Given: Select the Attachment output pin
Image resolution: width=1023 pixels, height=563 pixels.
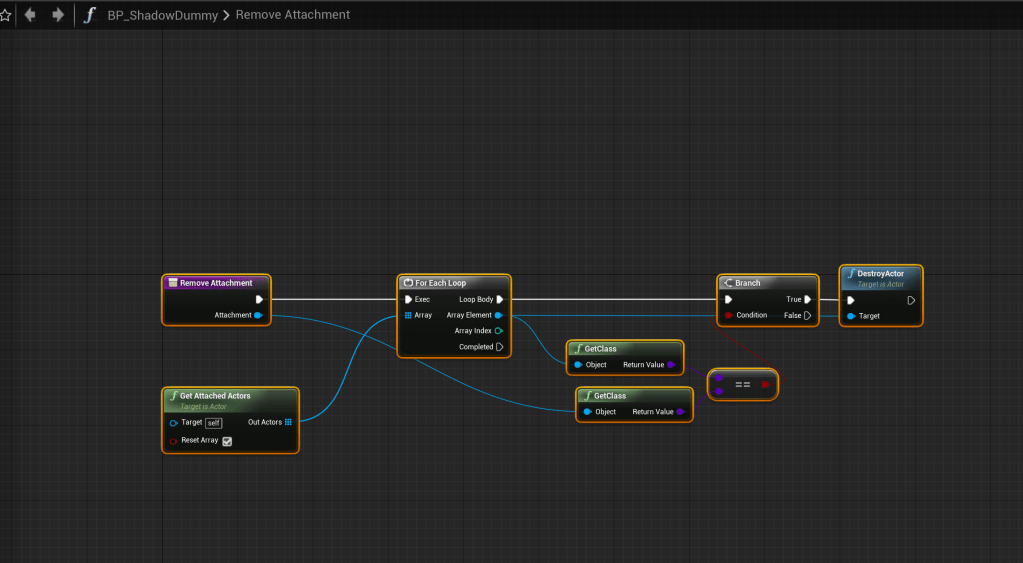Looking at the screenshot, I should (258, 315).
